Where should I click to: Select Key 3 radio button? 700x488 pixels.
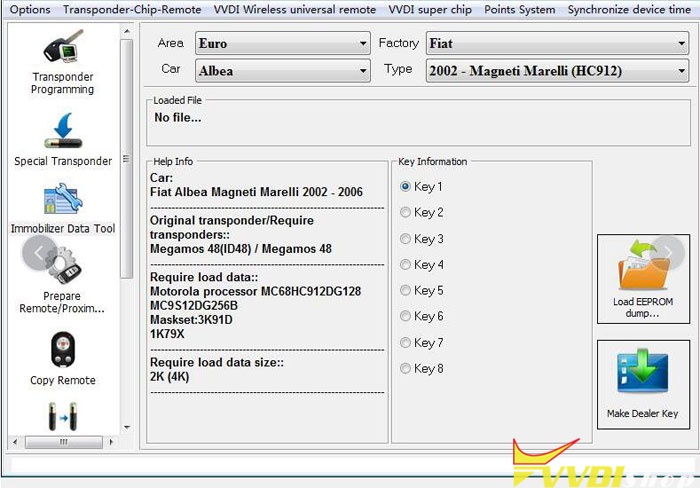[x=405, y=239]
